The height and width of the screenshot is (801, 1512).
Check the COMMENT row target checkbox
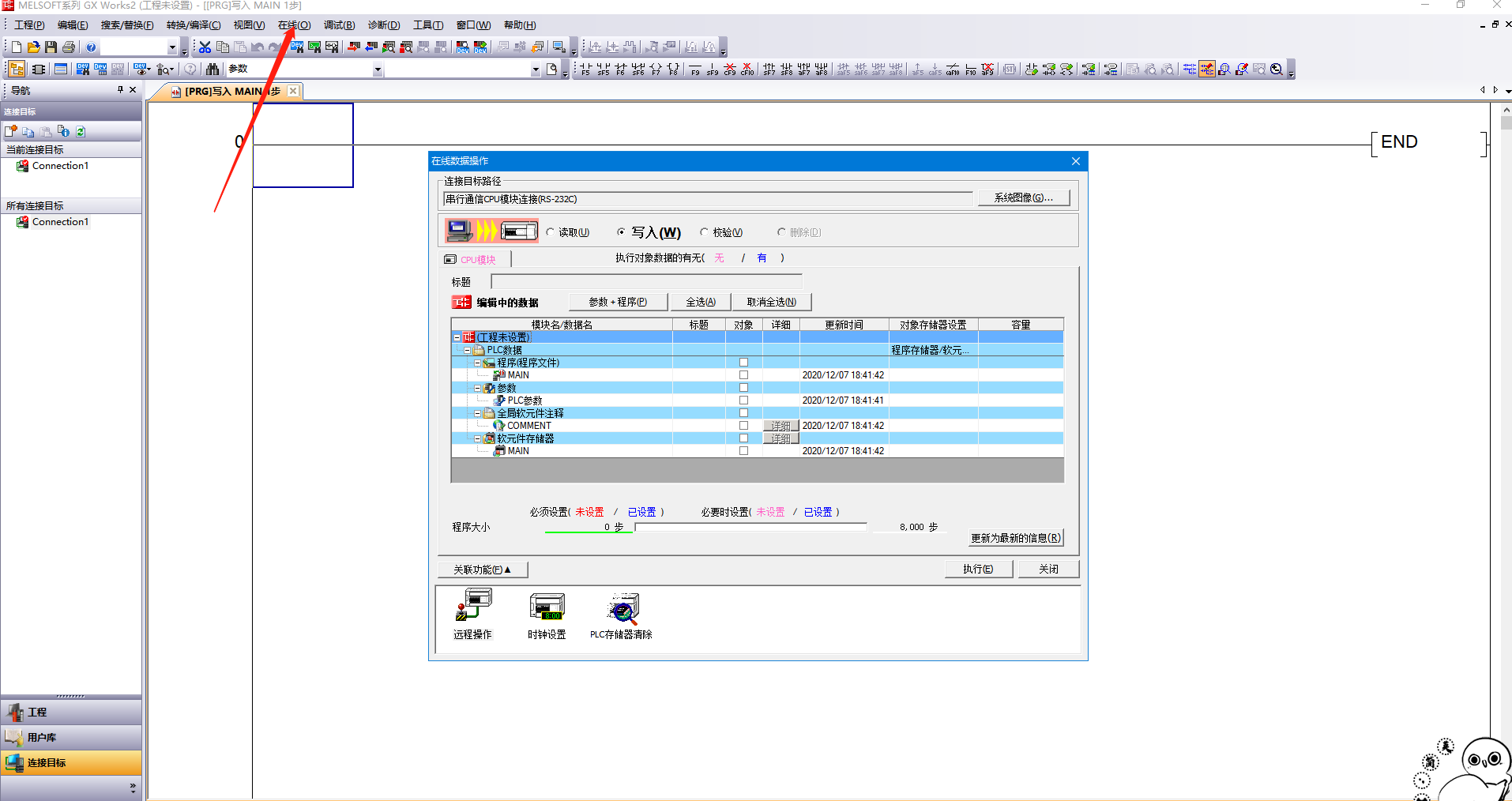(743, 426)
